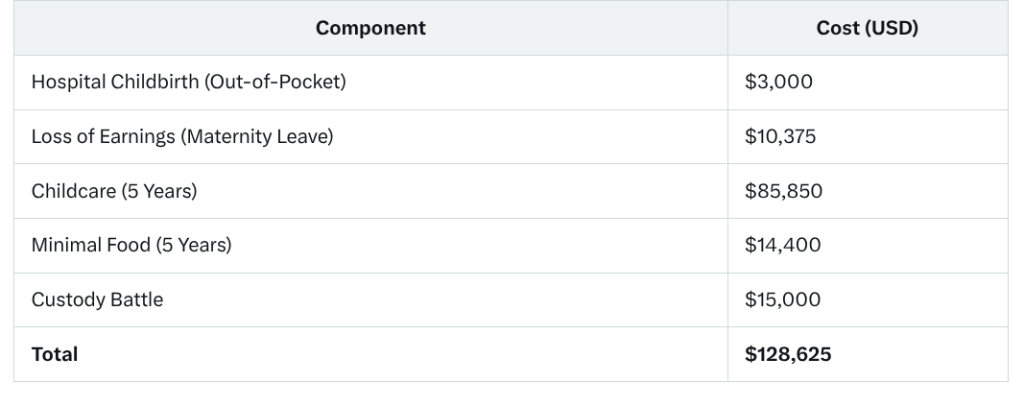Click the $128,625 total amount
Viewport: 1024px width, 406px height.
788,354
